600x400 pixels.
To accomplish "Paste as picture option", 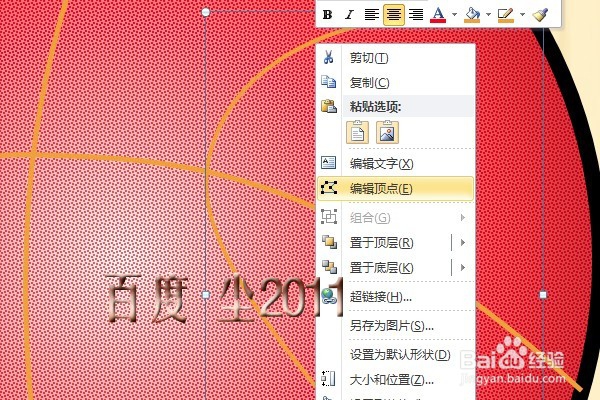I will click(387, 132).
